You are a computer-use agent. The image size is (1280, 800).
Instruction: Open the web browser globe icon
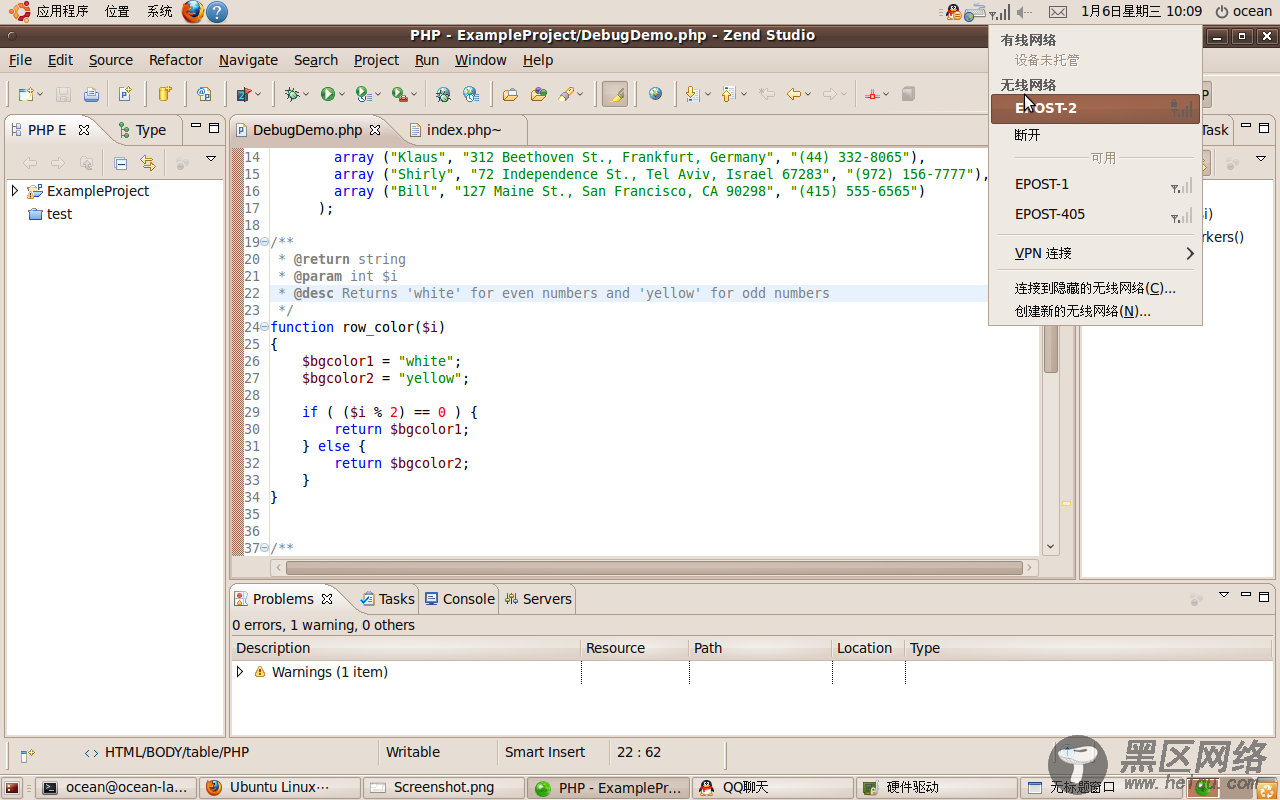656,94
